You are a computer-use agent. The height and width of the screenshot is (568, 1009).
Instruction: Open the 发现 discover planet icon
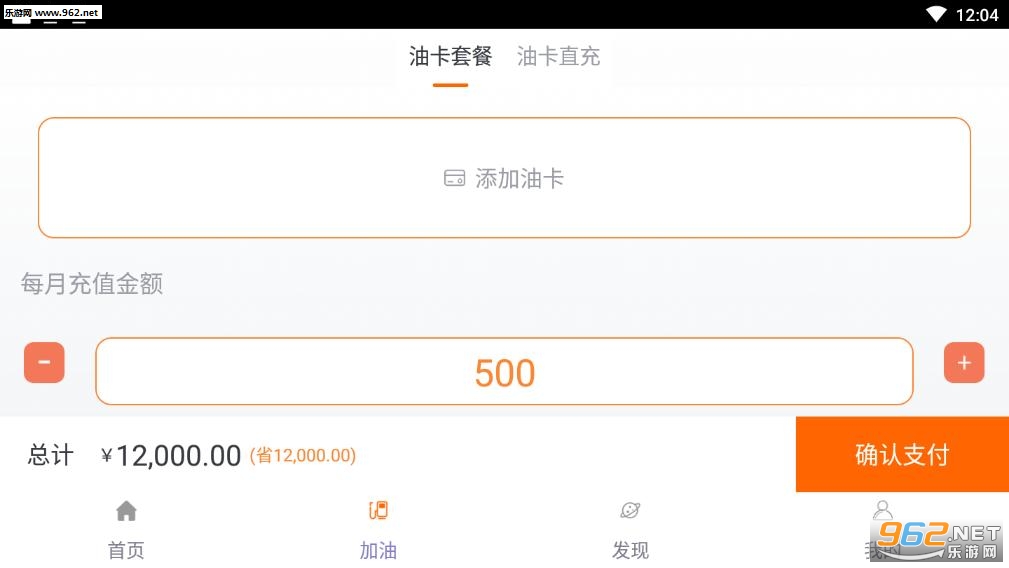630,511
